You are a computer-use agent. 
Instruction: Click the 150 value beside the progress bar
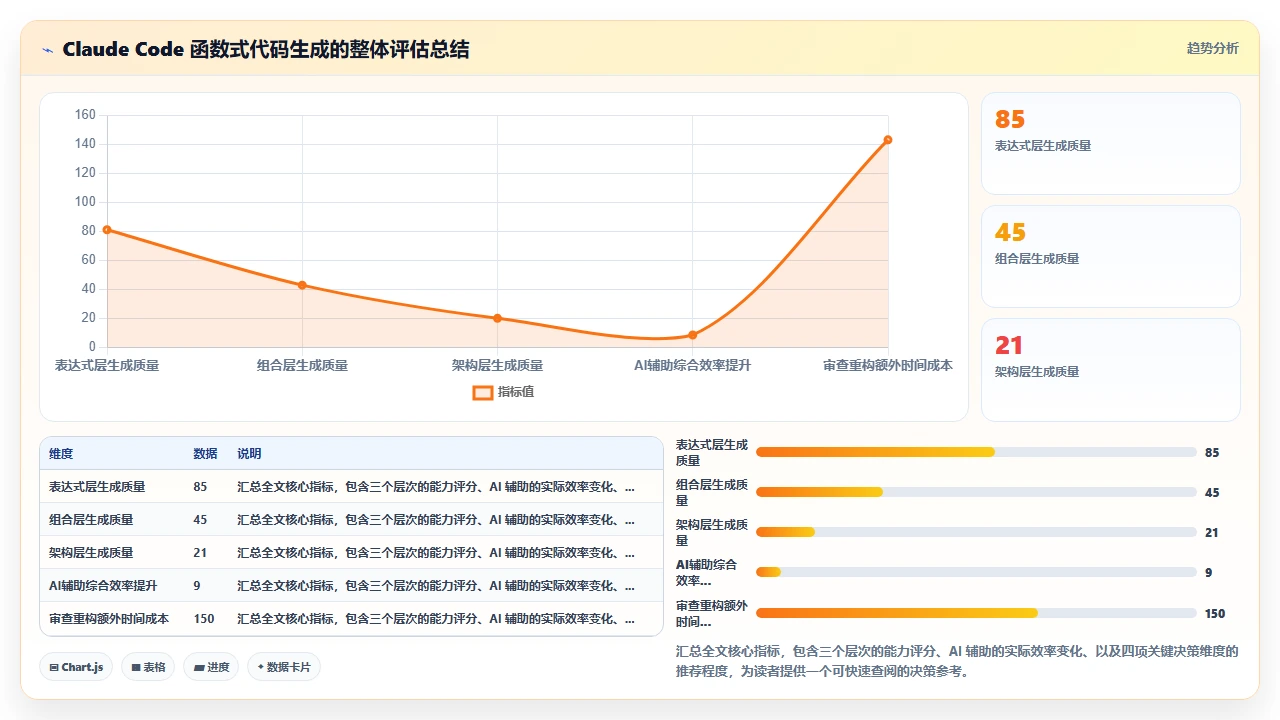[1215, 614]
